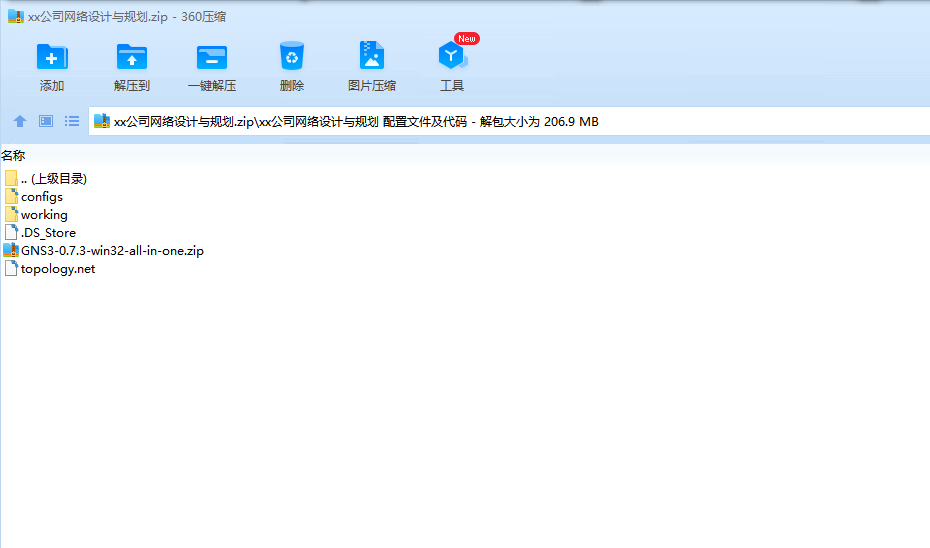Image resolution: width=930 pixels, height=548 pixels.
Task: Click the archive icon in address bar
Action: tap(102, 121)
